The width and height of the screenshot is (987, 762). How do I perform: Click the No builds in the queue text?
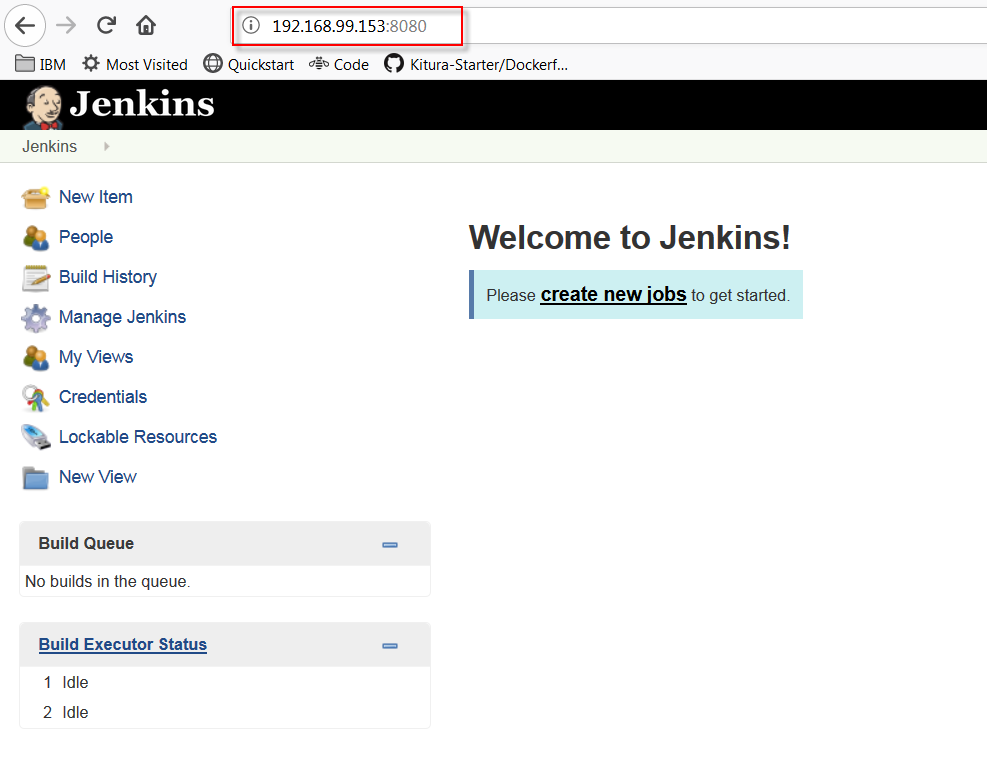[x=108, y=581]
